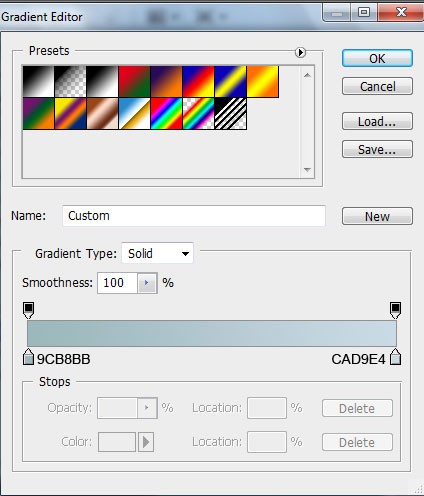Viewport: 424px width, 496px height.
Task: Open the presets flyout menu arrow
Action: coord(300,52)
